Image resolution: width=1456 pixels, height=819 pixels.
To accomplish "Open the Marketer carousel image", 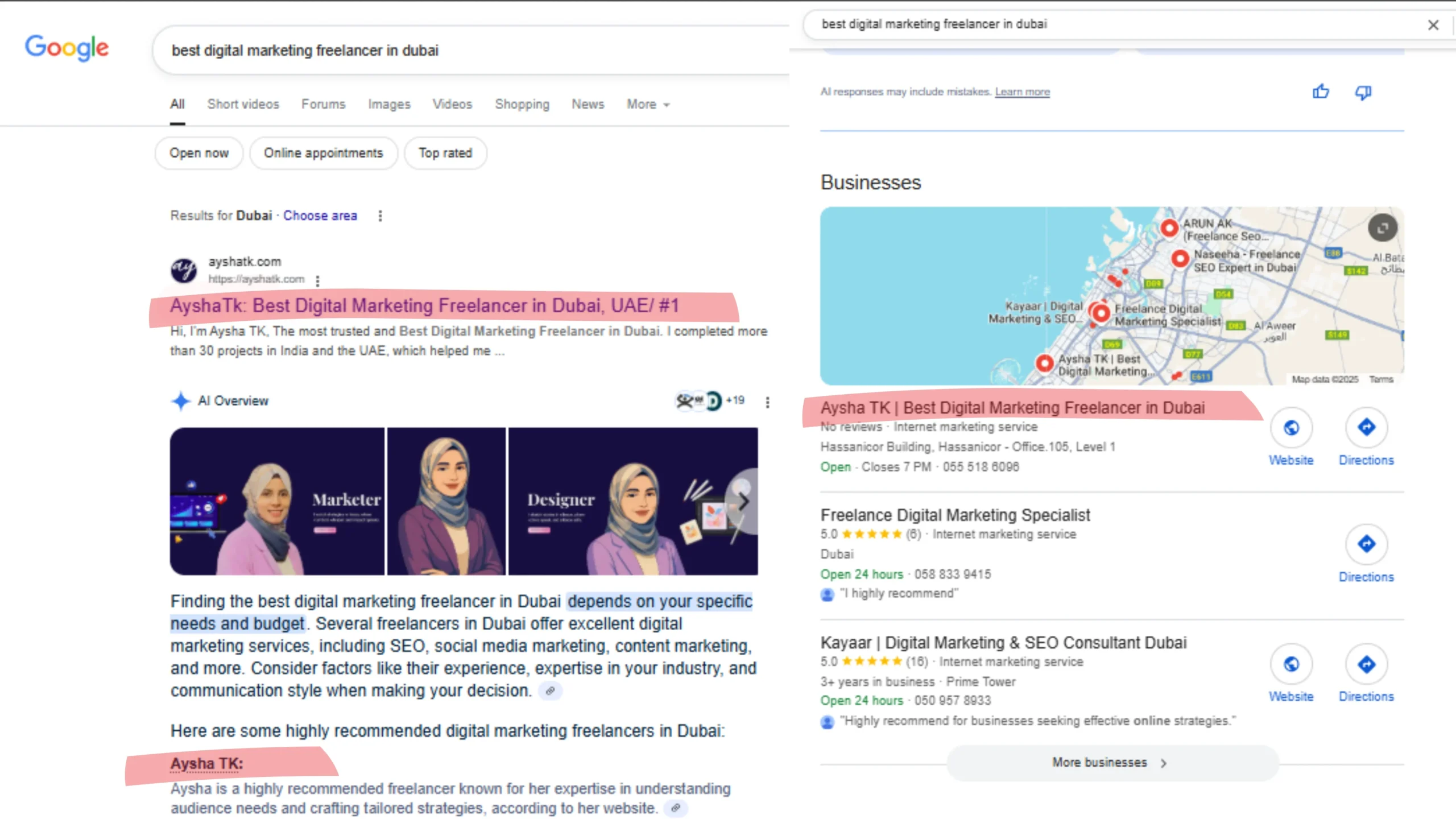I will tap(277, 502).
